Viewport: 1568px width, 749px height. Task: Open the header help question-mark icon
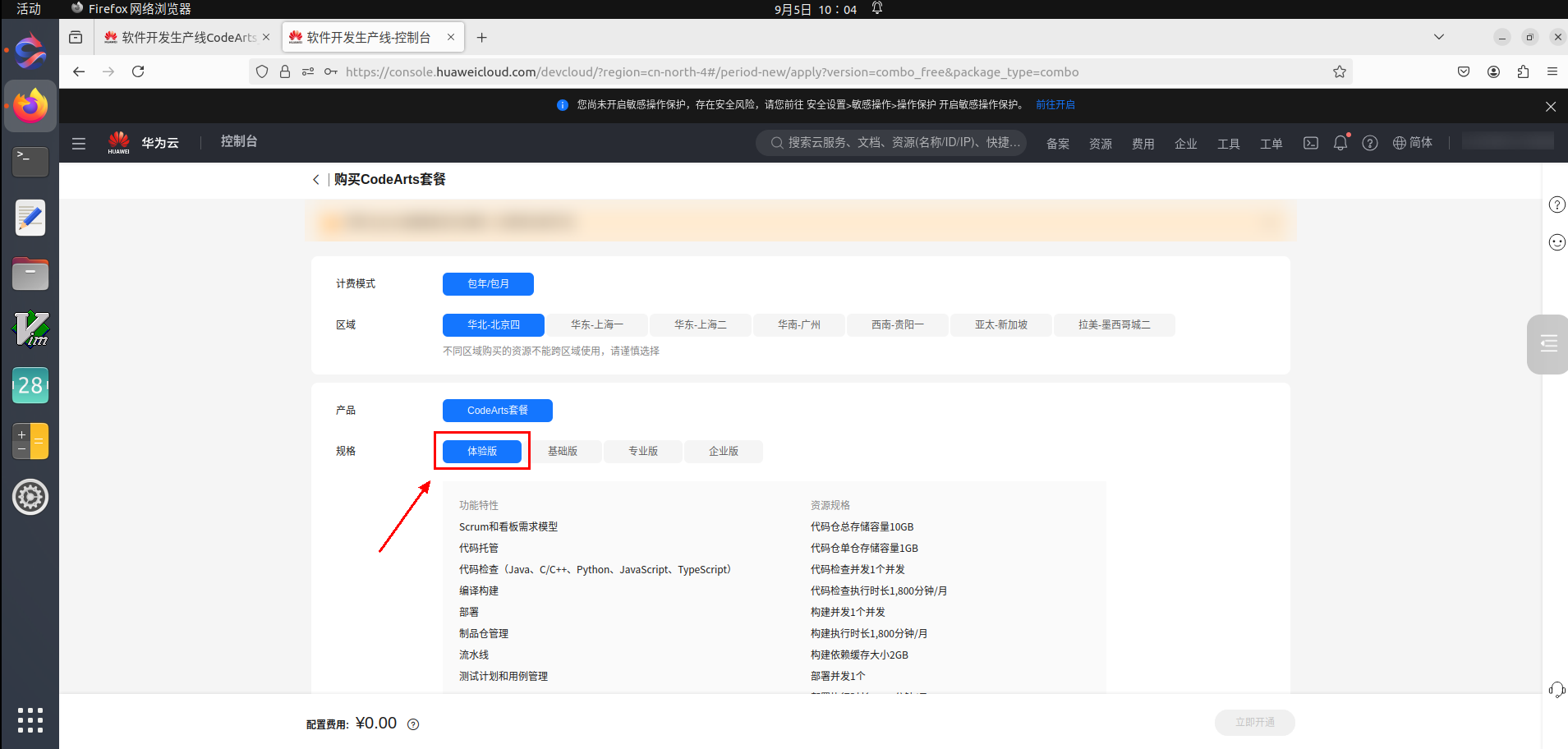[x=1370, y=143]
